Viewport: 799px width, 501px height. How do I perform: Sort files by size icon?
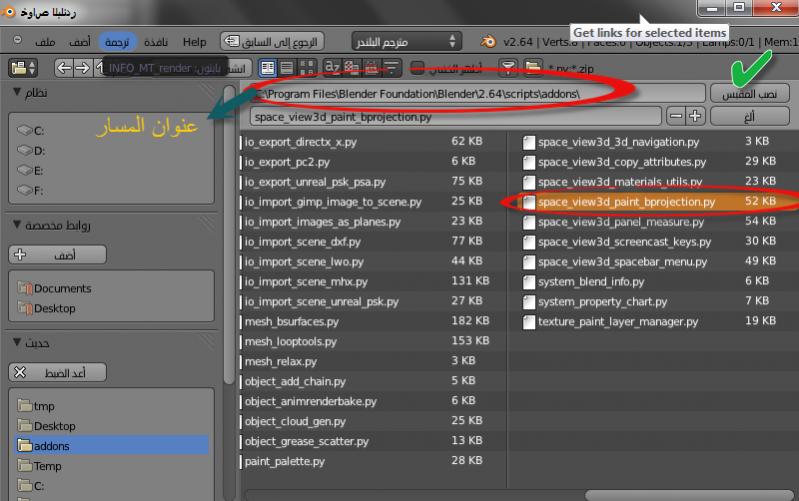click(391, 67)
